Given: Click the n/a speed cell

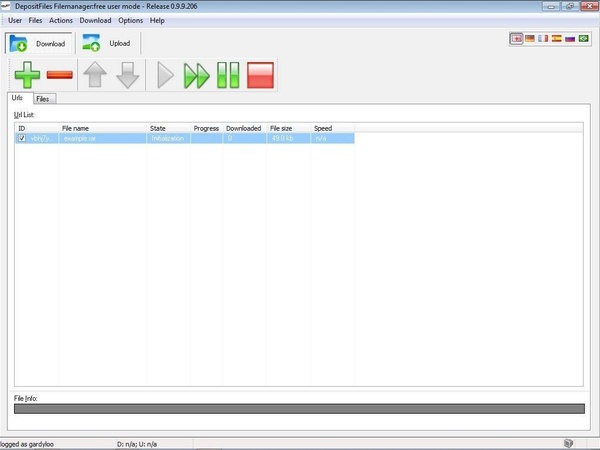Looking at the screenshot, I should pos(333,138).
